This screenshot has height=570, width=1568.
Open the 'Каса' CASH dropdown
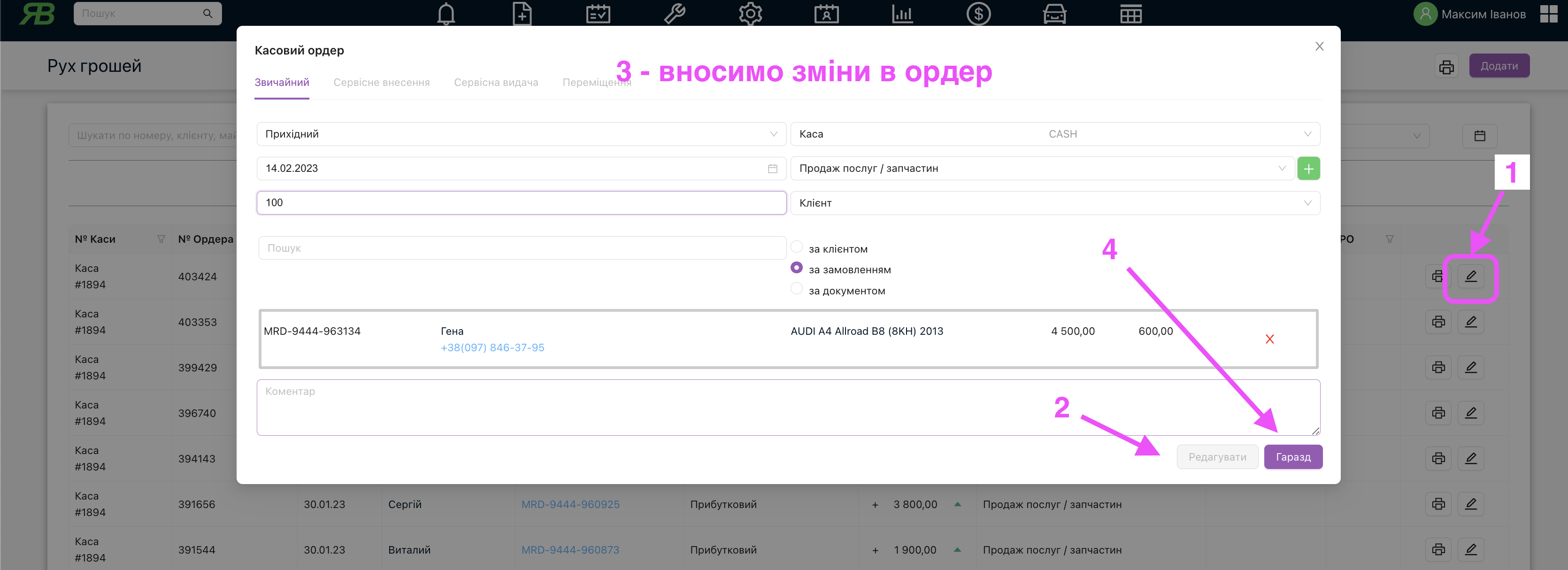(1054, 134)
